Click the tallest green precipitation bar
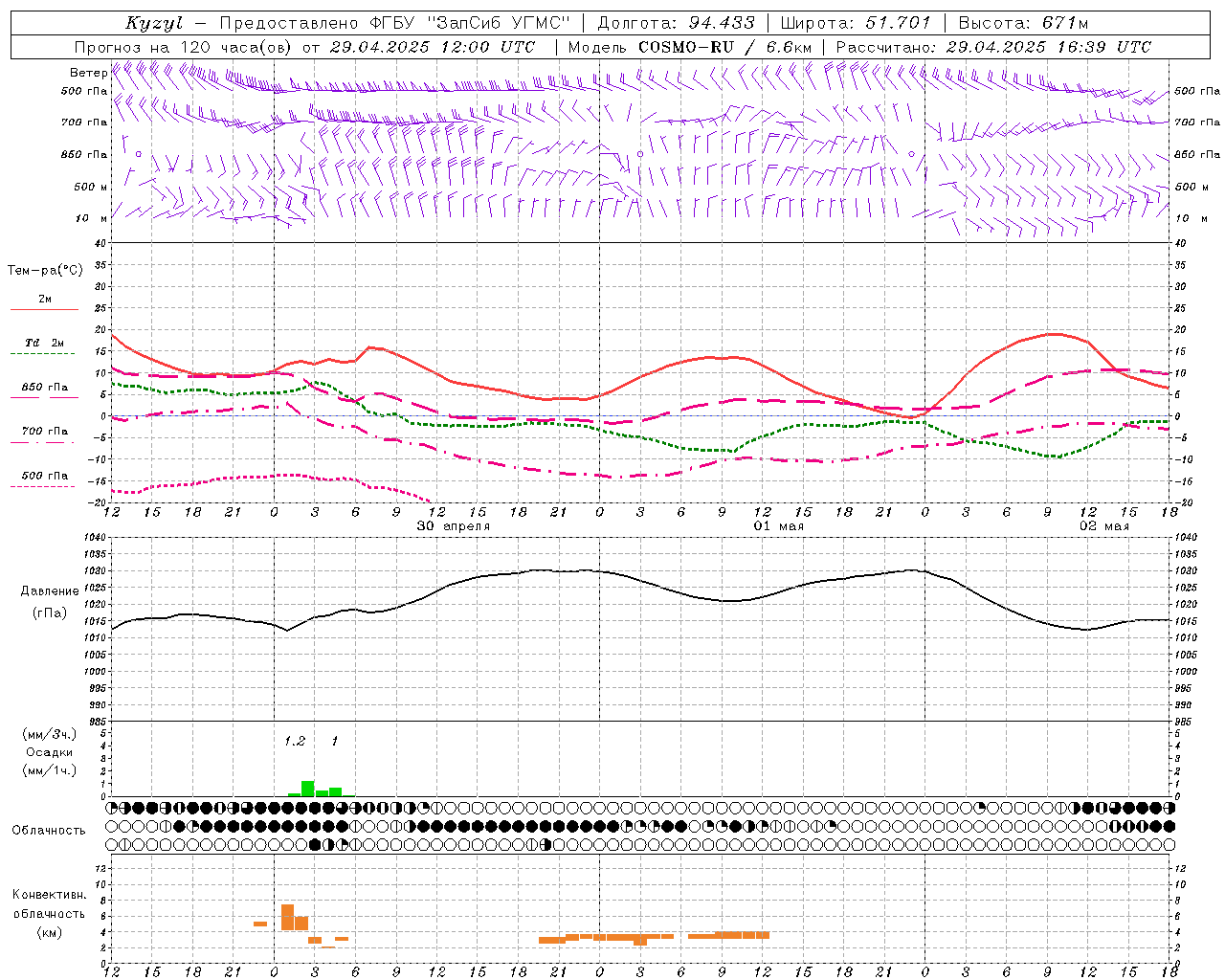The width and height of the screenshot is (1225, 980). [308, 789]
